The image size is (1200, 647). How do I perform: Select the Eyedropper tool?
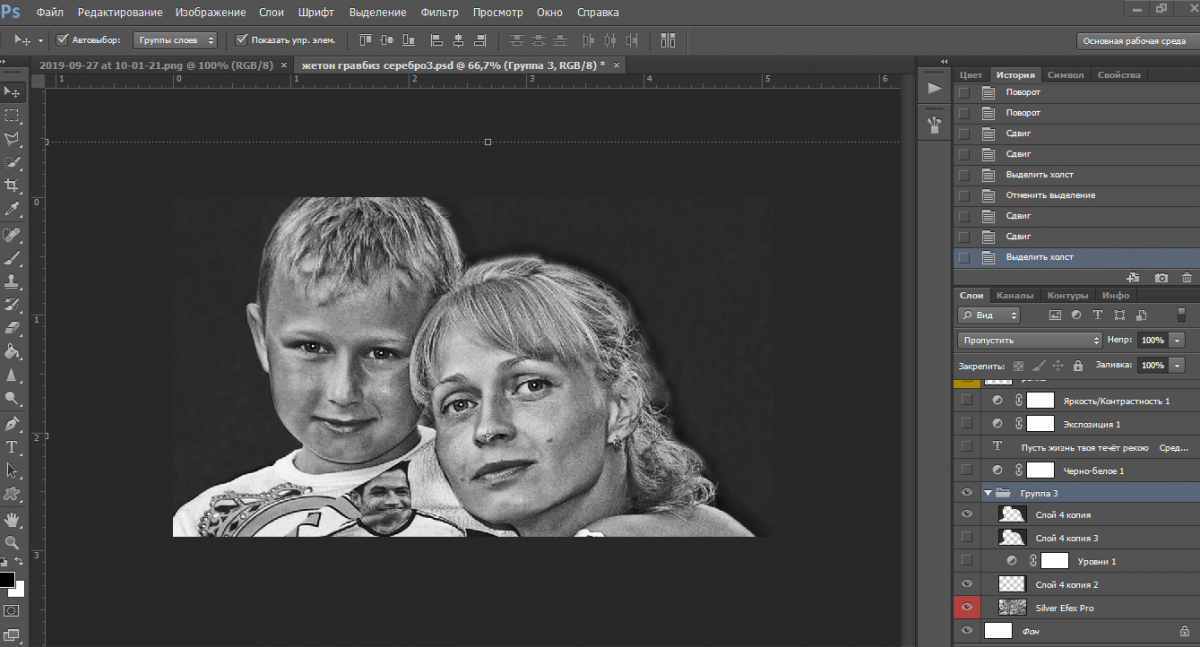pos(12,210)
